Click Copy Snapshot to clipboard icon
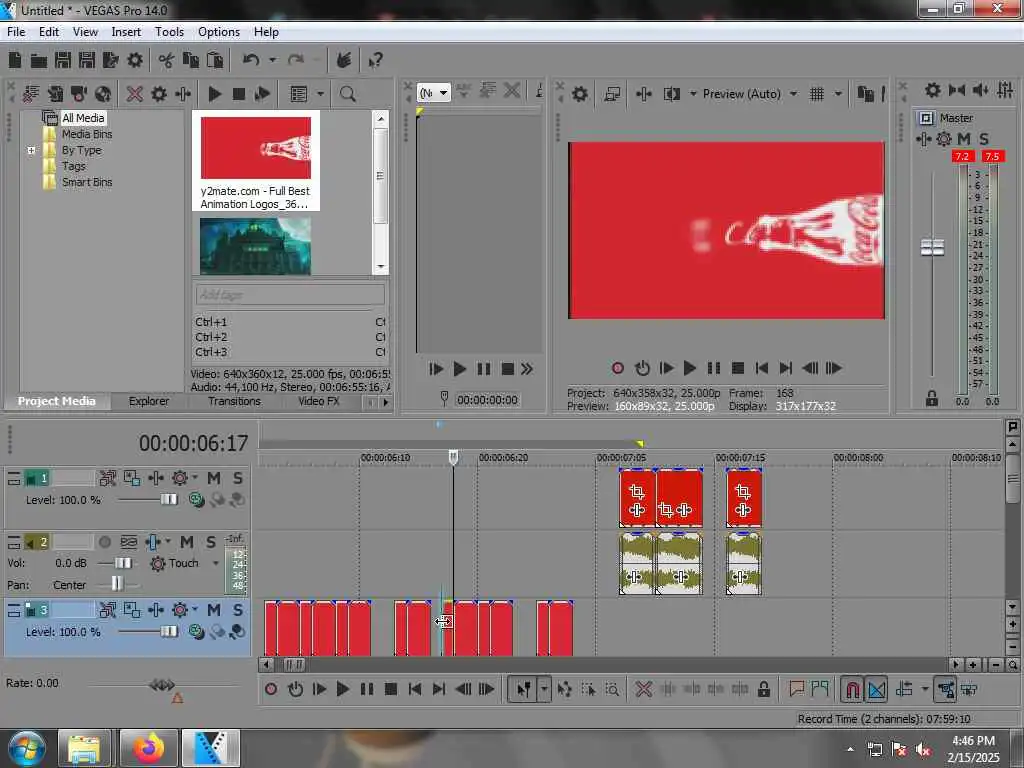Image resolution: width=1024 pixels, height=768 pixels. 865,94
